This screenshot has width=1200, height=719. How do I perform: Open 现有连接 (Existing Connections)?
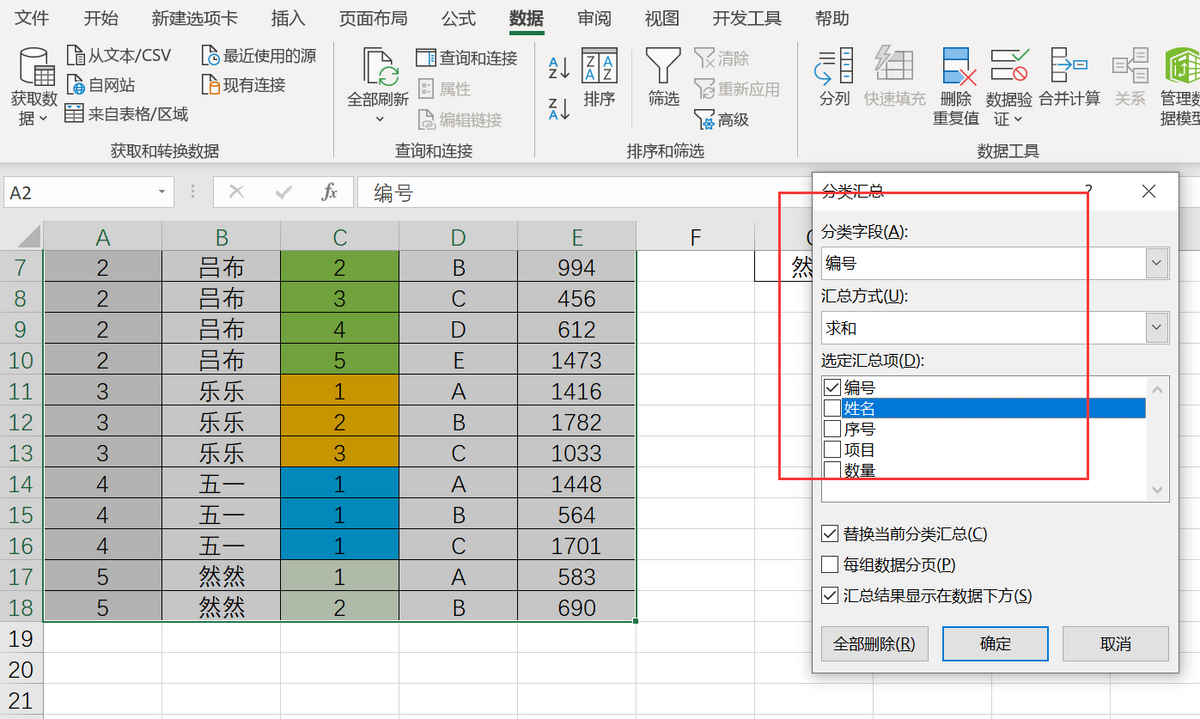243,85
